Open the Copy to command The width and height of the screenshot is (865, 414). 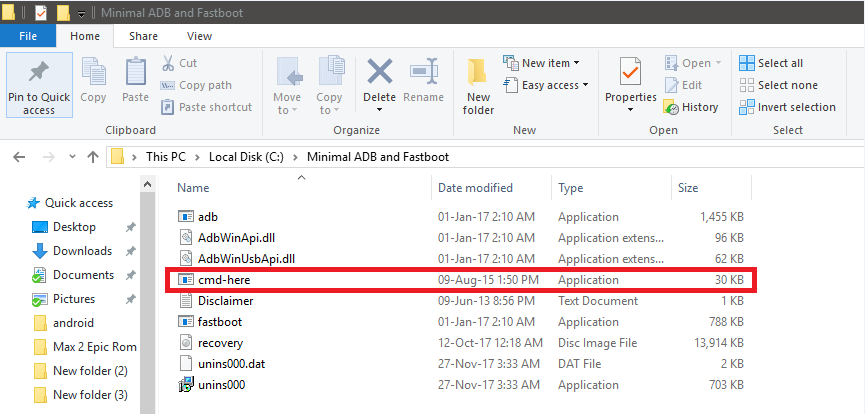(x=329, y=86)
